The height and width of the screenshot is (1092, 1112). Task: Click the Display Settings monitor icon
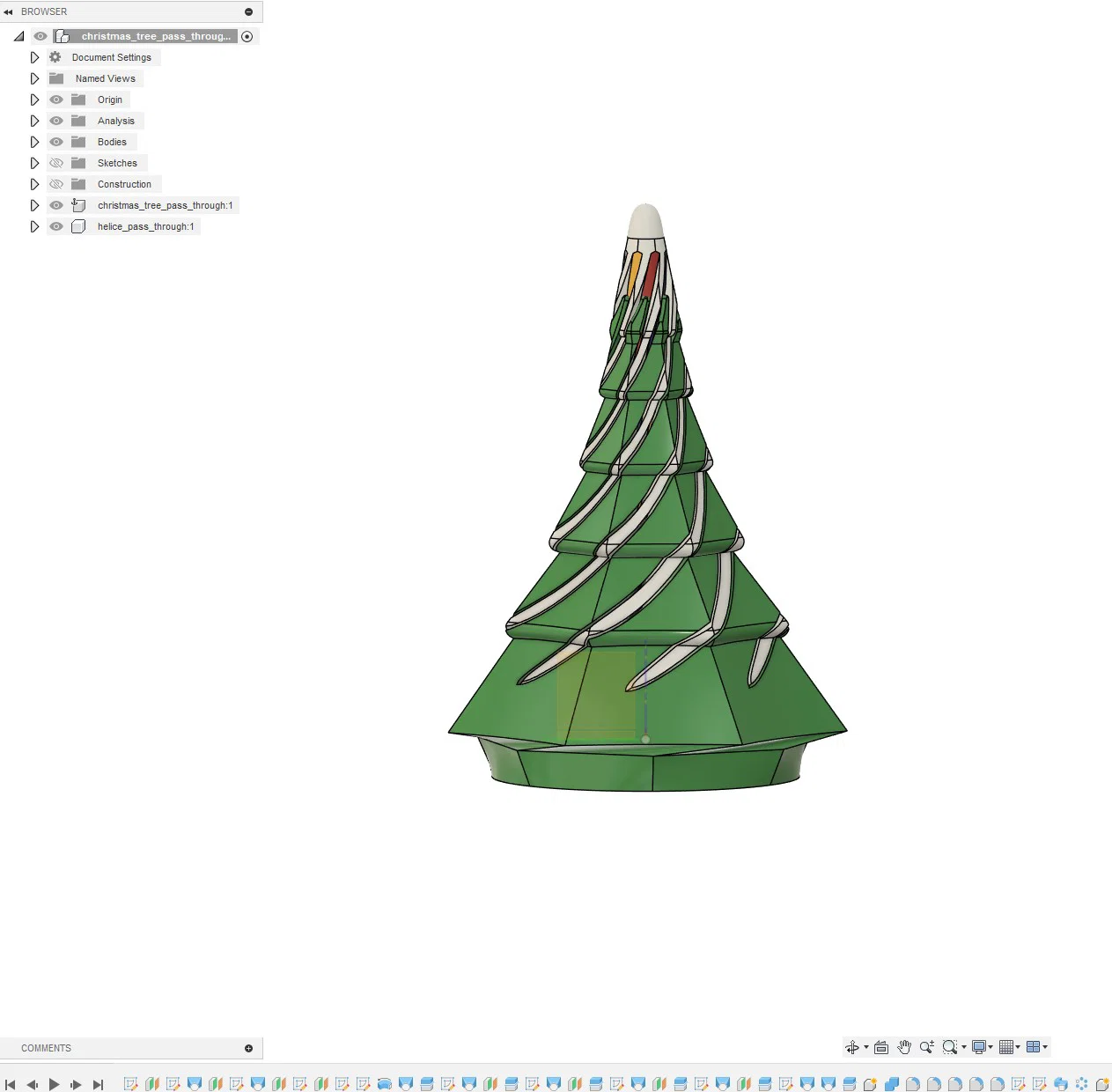click(x=978, y=1047)
